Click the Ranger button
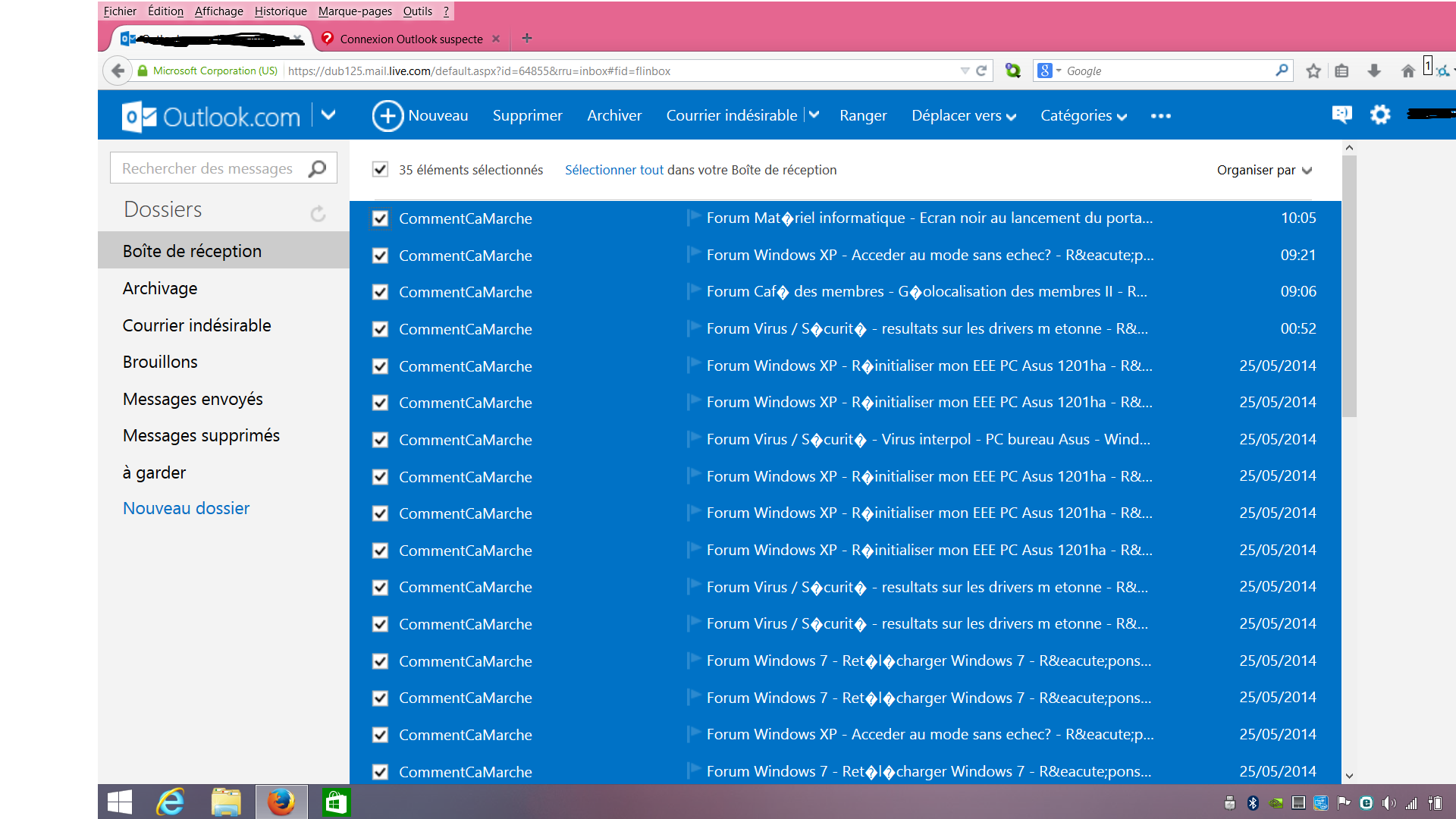Viewport: 1456px width, 819px height. [x=863, y=116]
